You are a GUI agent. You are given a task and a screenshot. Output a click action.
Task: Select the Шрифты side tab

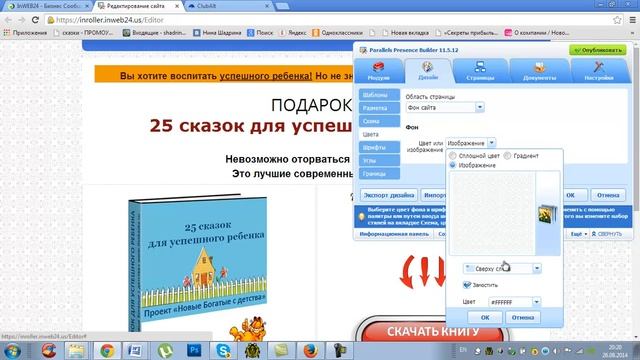[x=379, y=147]
